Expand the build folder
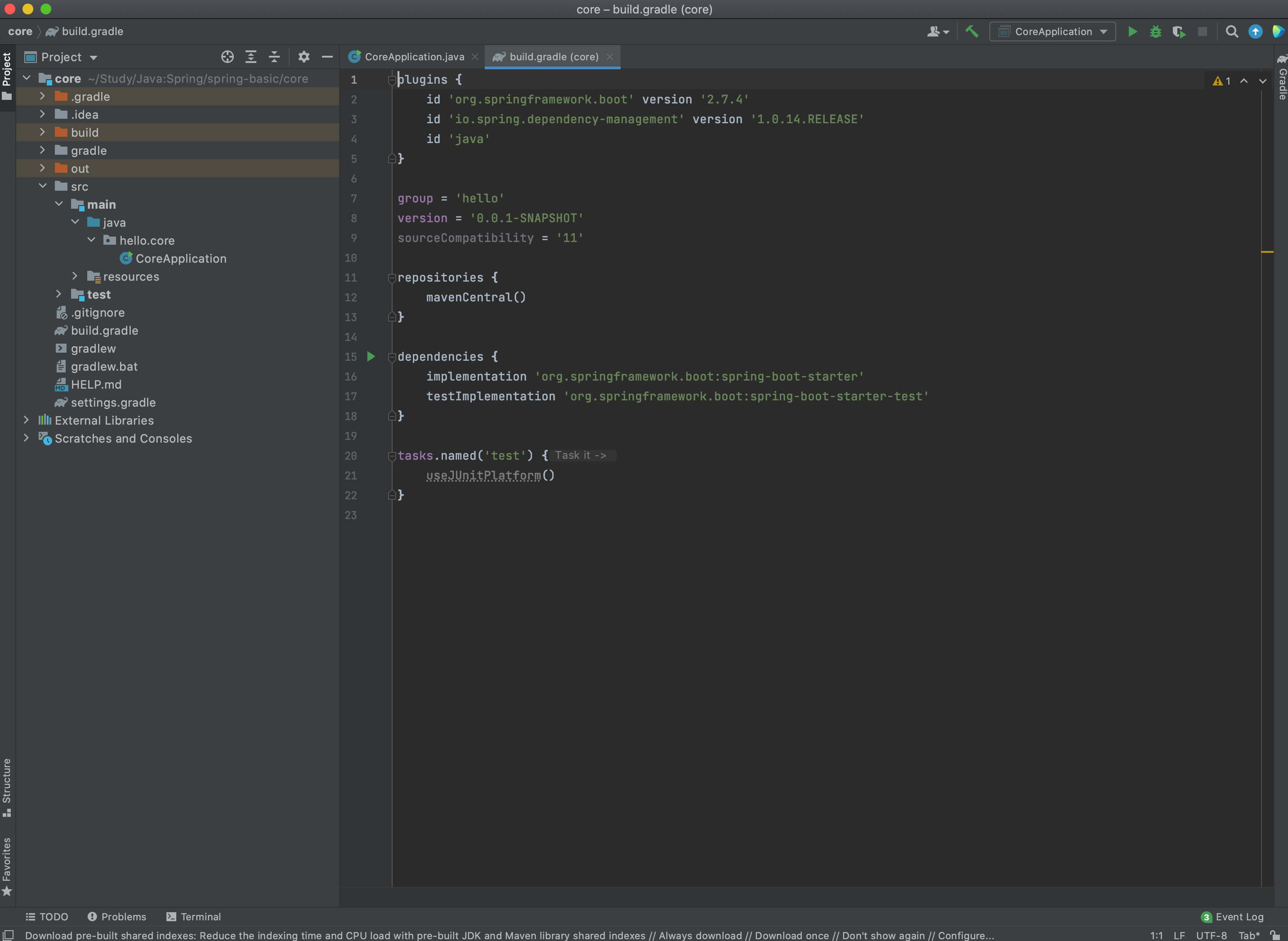Viewport: 1288px width, 941px height. tap(42, 132)
